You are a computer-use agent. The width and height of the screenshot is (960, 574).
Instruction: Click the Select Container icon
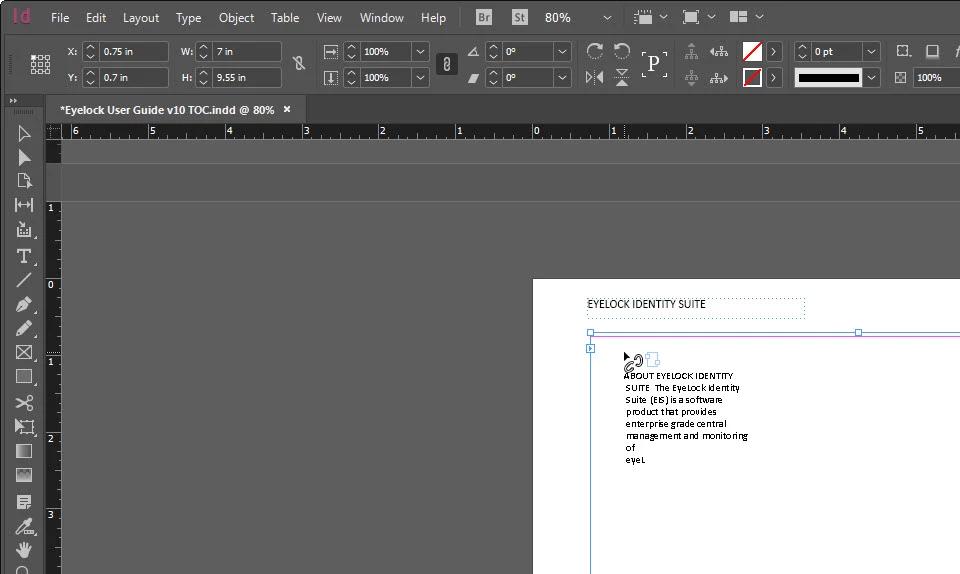pyautogui.click(x=691, y=51)
